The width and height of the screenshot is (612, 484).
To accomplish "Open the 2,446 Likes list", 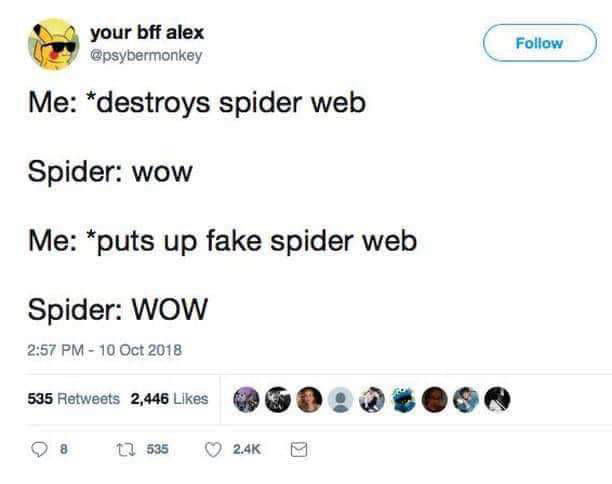I will (169, 399).
